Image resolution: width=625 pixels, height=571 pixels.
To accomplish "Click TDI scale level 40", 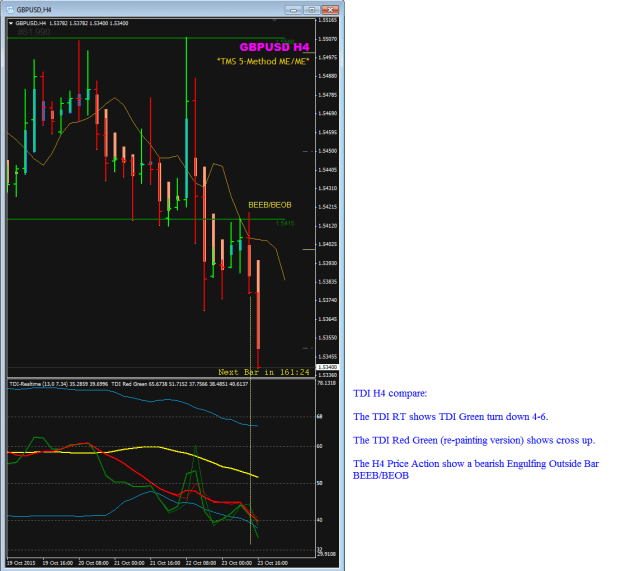I will pos(320,520).
